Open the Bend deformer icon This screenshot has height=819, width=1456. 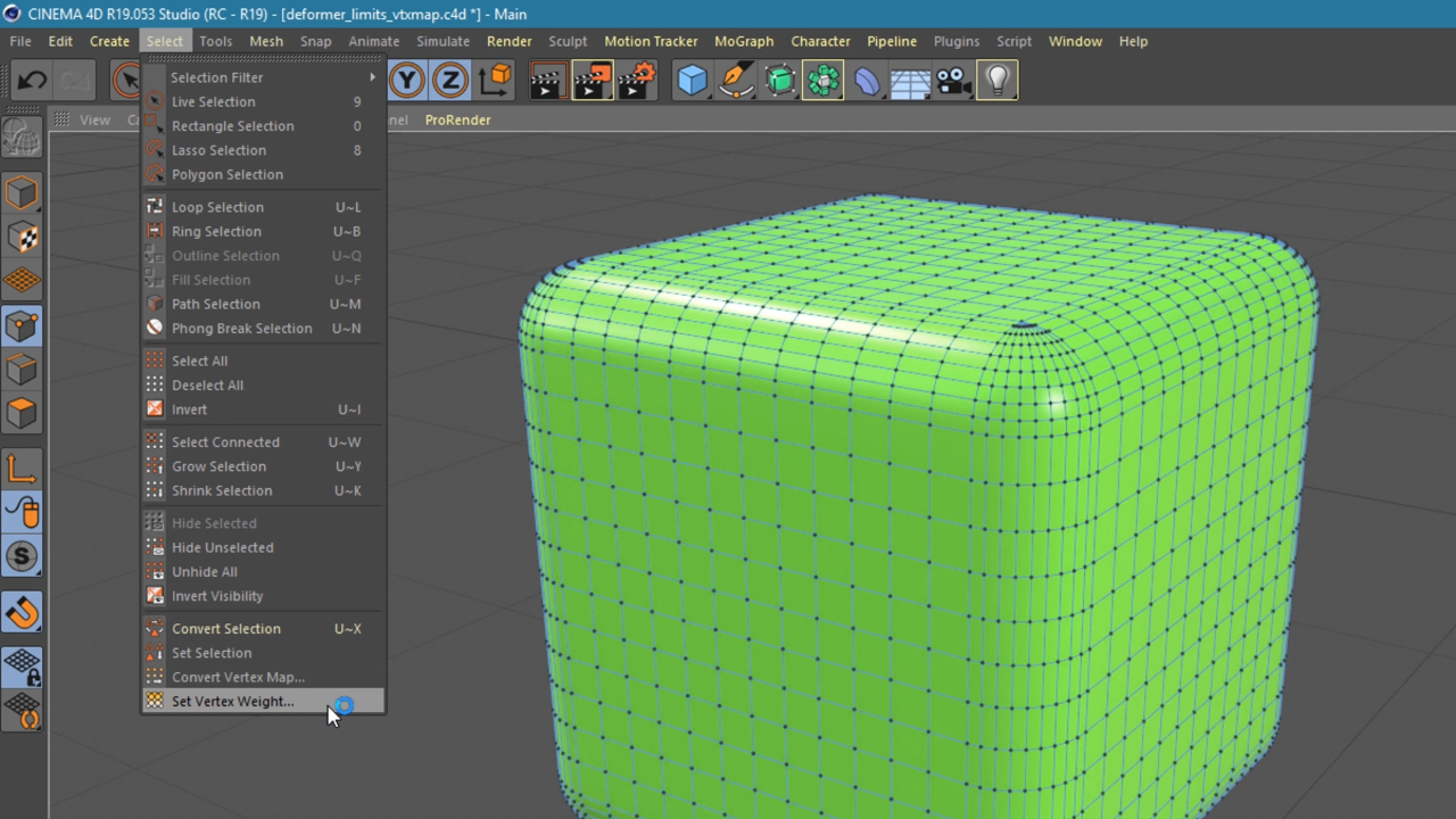(x=867, y=80)
